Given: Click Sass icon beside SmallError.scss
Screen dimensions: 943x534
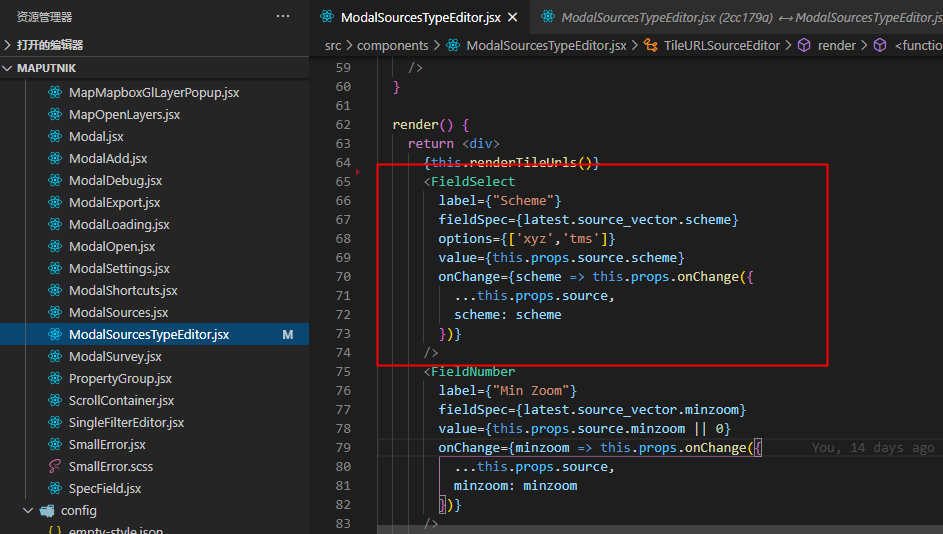Looking at the screenshot, I should tap(55, 466).
